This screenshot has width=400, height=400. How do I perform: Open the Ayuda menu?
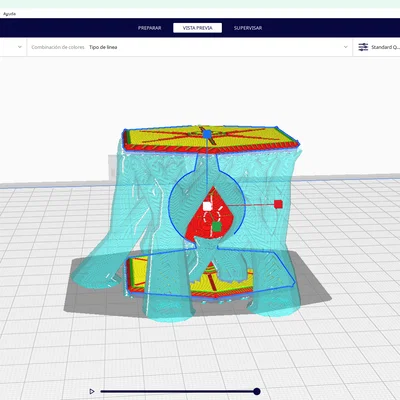click(9, 14)
